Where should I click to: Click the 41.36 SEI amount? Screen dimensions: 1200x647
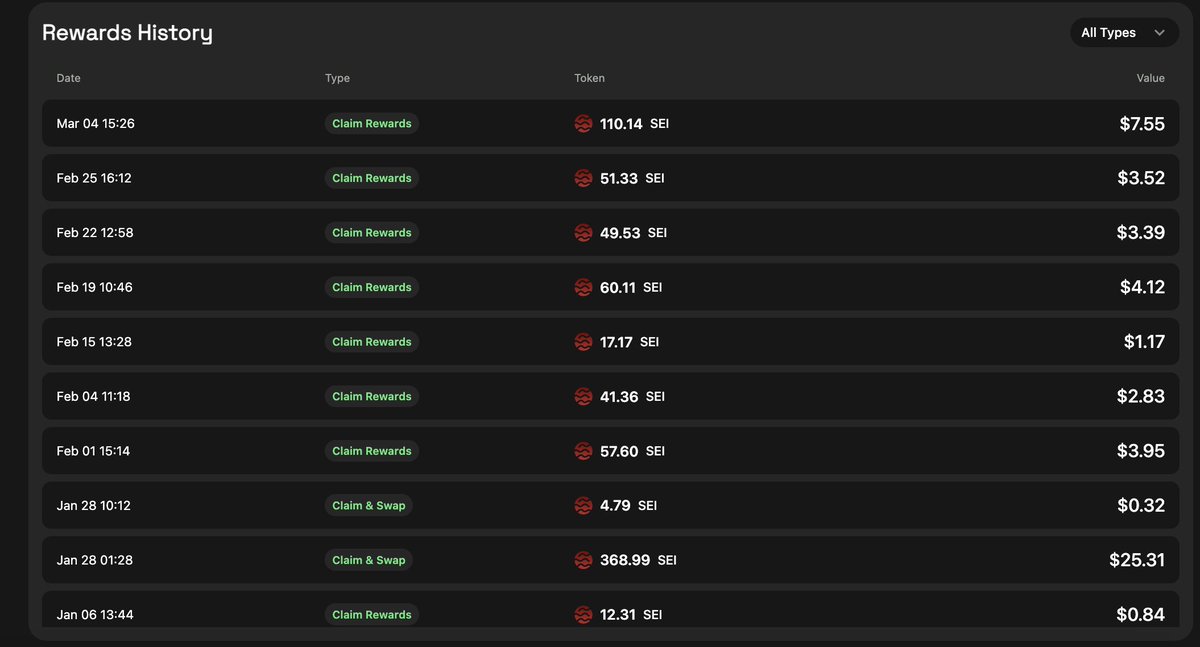coord(632,397)
